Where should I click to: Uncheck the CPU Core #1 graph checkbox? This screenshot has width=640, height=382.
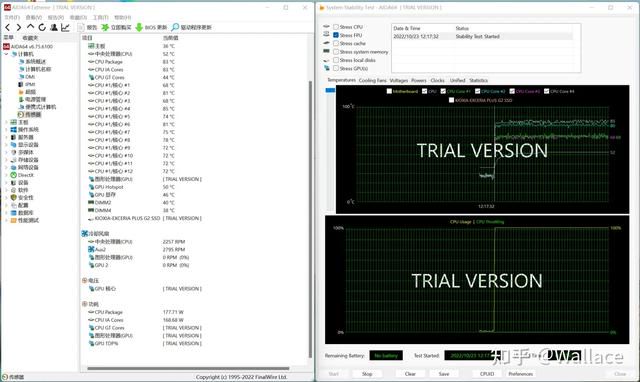[443, 91]
